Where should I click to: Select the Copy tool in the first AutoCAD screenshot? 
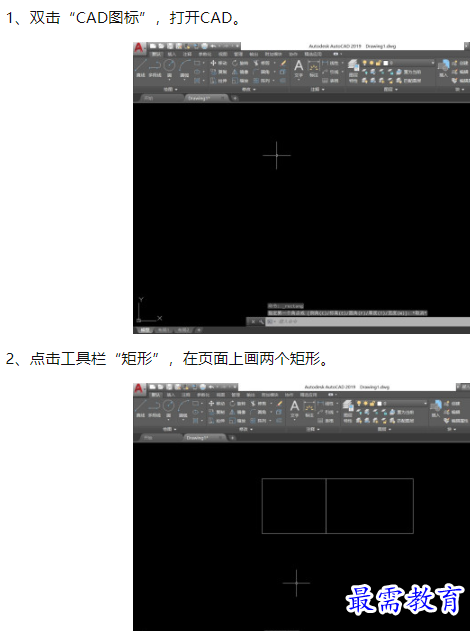[x=219, y=72]
